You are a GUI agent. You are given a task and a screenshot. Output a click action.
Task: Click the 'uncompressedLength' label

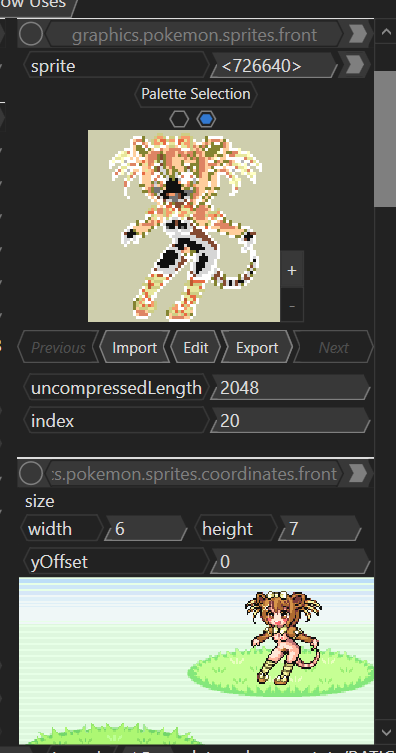pos(116,388)
